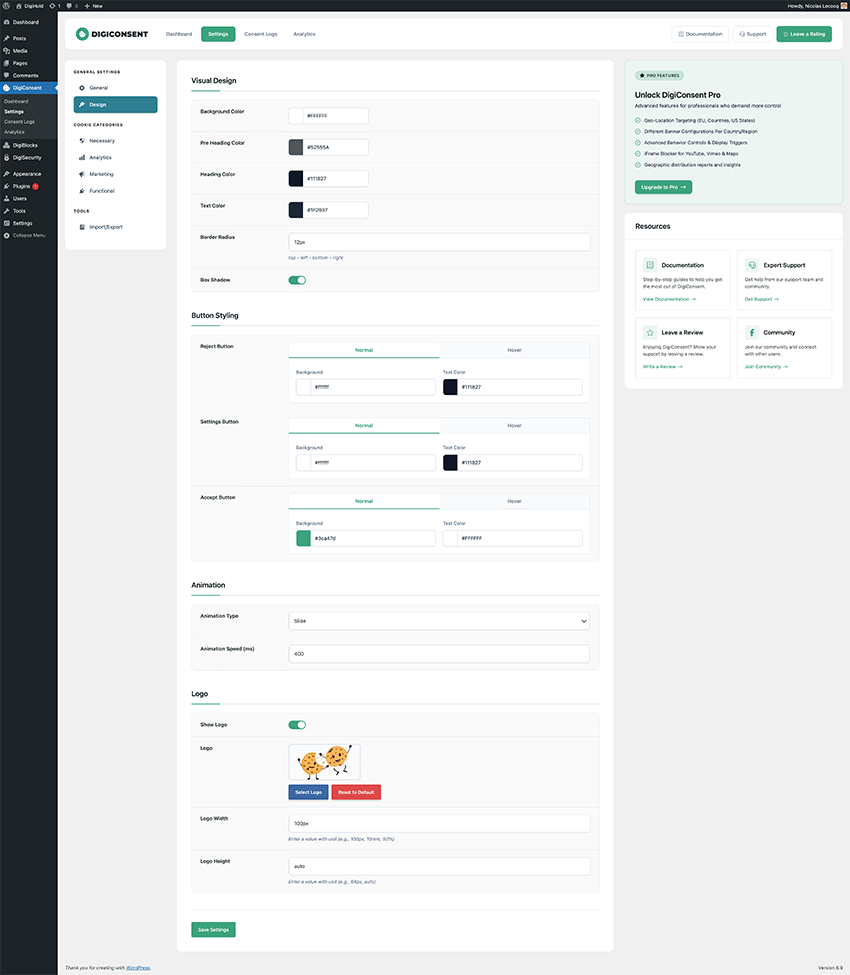Click the Support button in header

click(752, 34)
